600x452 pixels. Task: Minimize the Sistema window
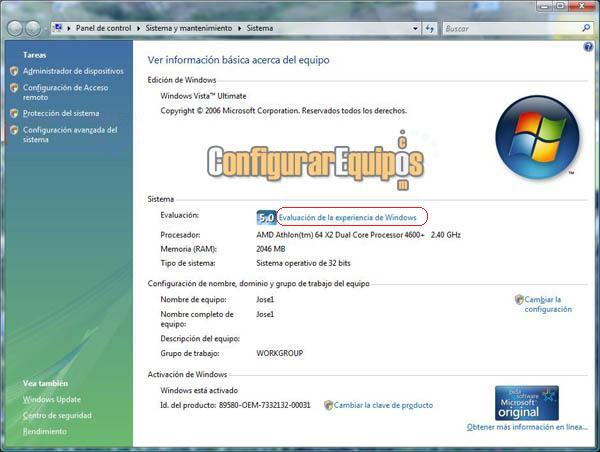point(545,6)
